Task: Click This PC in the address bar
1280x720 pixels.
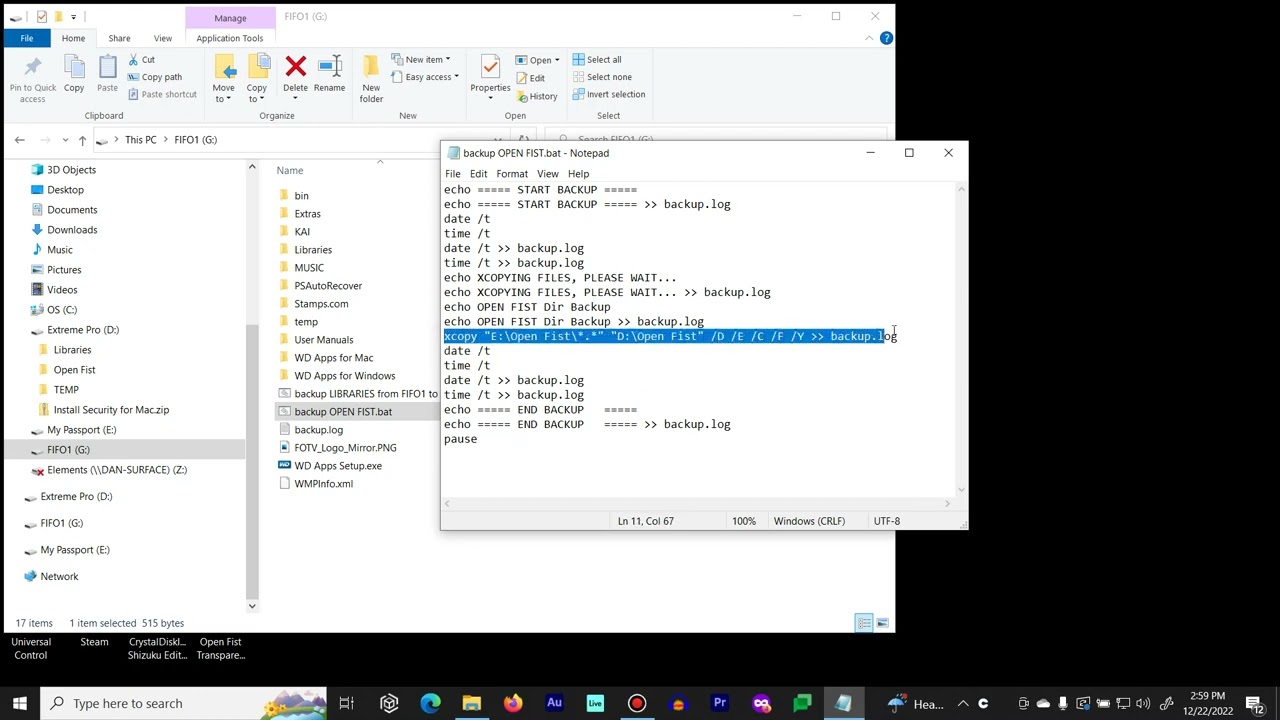Action: point(140,140)
